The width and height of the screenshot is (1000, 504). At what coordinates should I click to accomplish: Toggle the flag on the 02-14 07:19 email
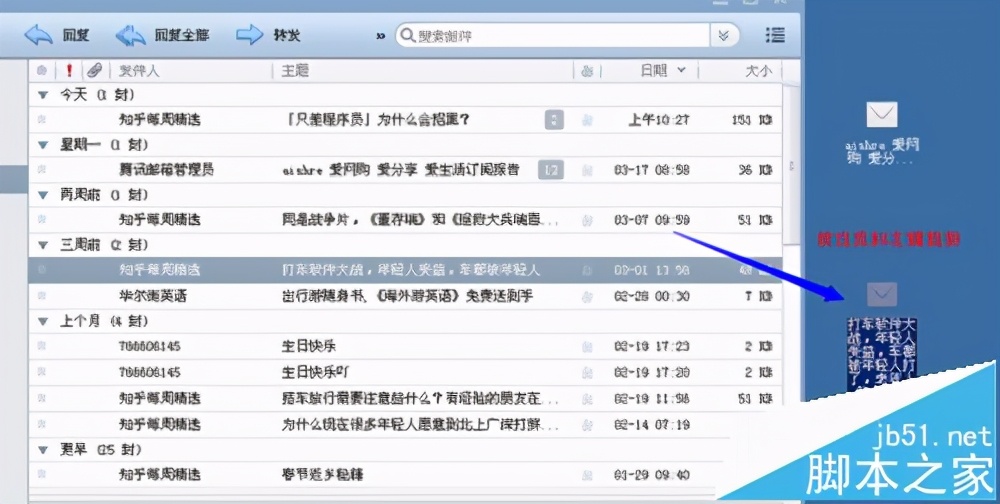587,424
